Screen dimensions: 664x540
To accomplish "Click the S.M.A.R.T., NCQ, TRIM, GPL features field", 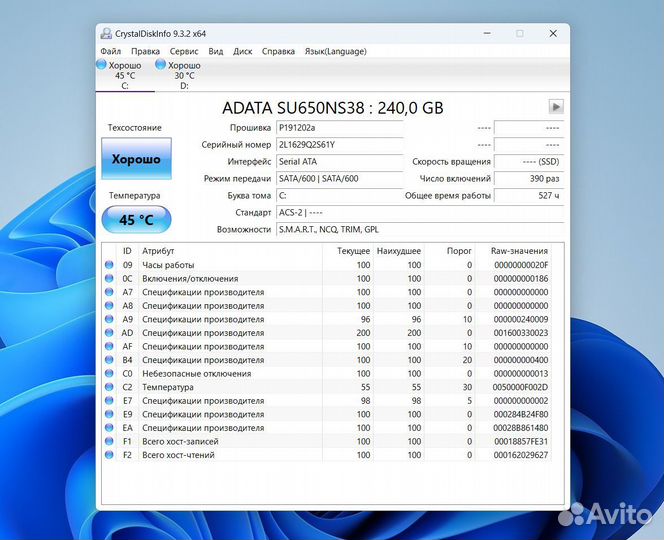I will pyautogui.click(x=420, y=230).
